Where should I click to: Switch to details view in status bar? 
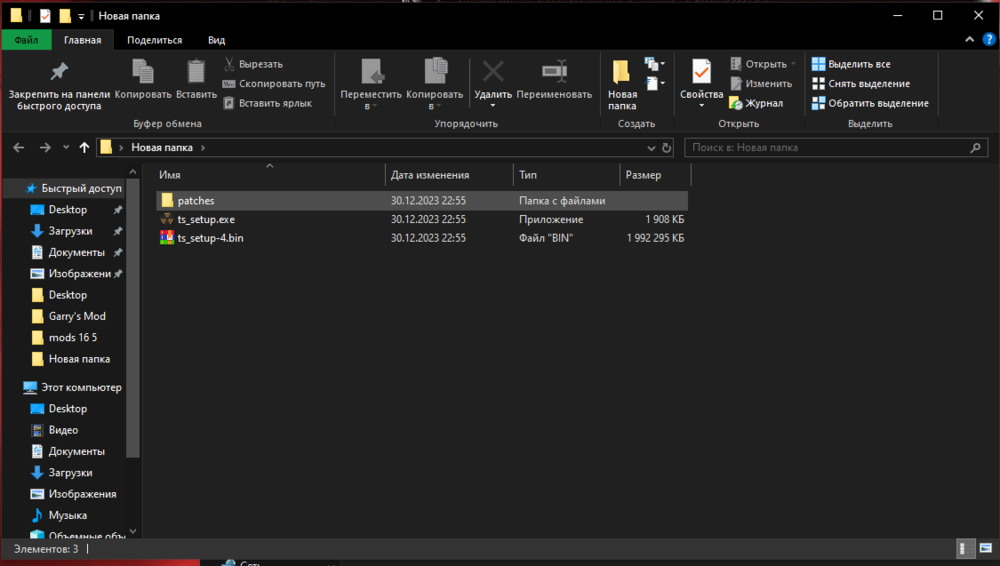tap(967, 549)
